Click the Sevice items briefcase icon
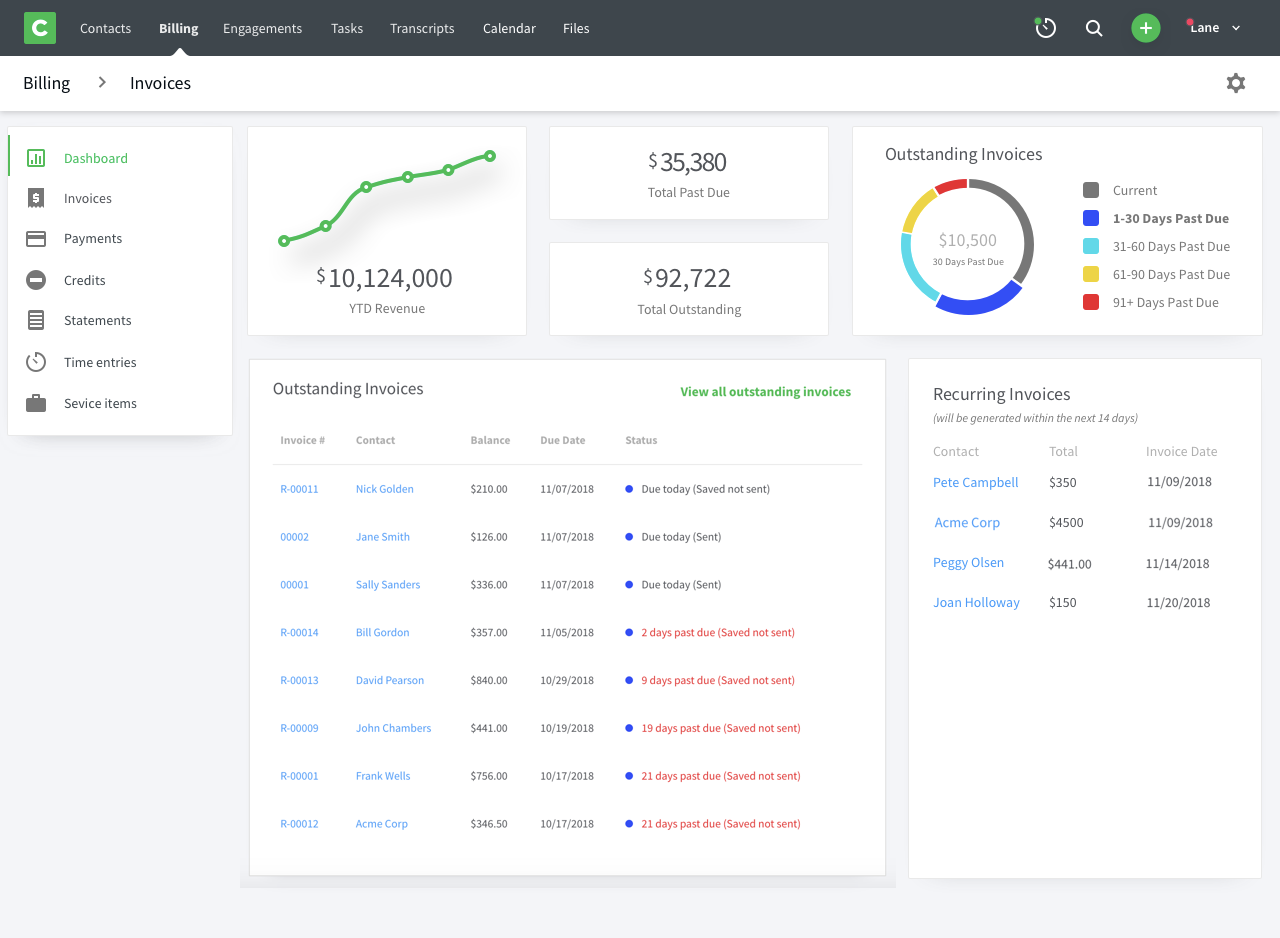Image resolution: width=1280 pixels, height=938 pixels. click(36, 403)
